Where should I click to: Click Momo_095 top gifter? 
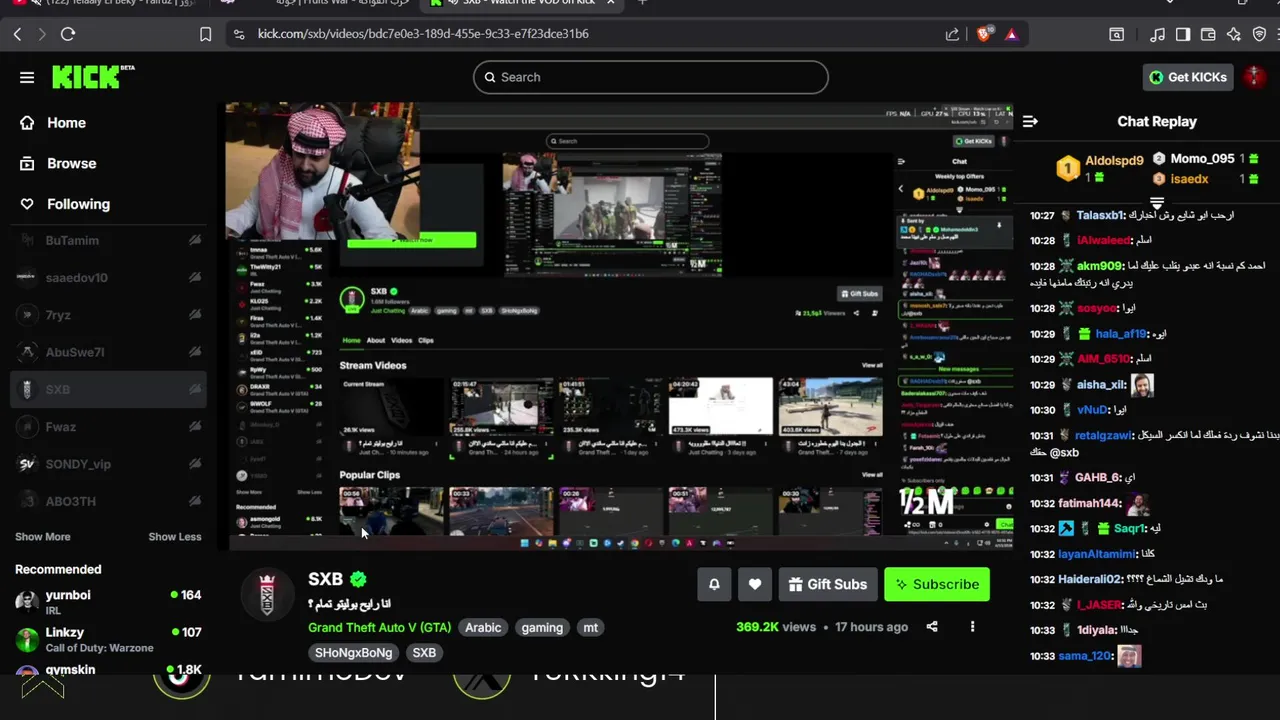point(1202,159)
